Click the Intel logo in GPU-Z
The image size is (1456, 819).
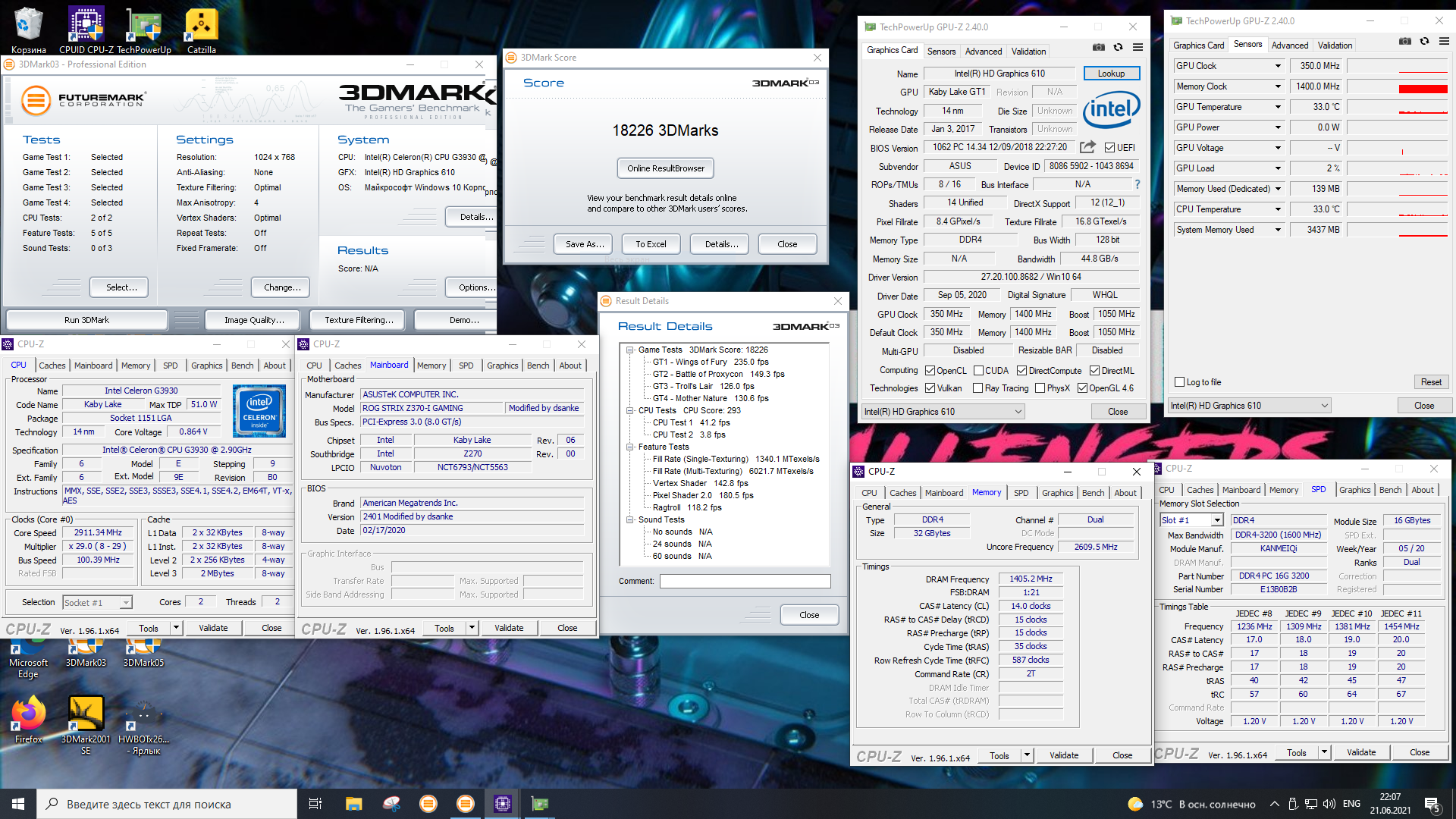tap(1111, 110)
